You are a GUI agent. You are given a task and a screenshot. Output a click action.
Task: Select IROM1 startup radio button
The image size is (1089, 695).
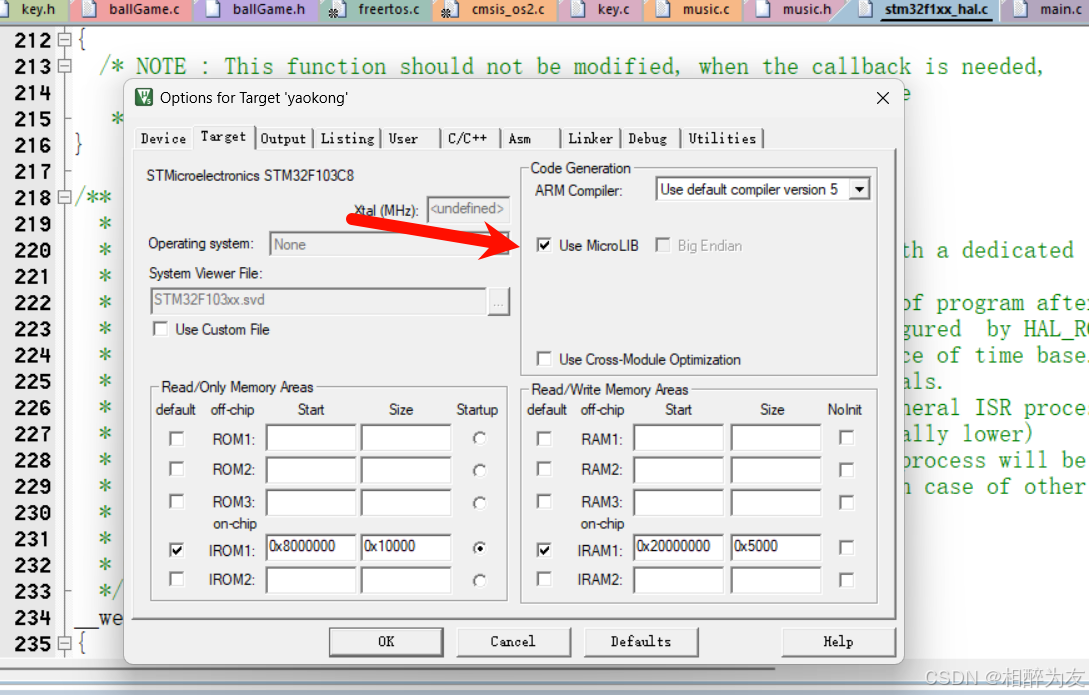pos(479,549)
